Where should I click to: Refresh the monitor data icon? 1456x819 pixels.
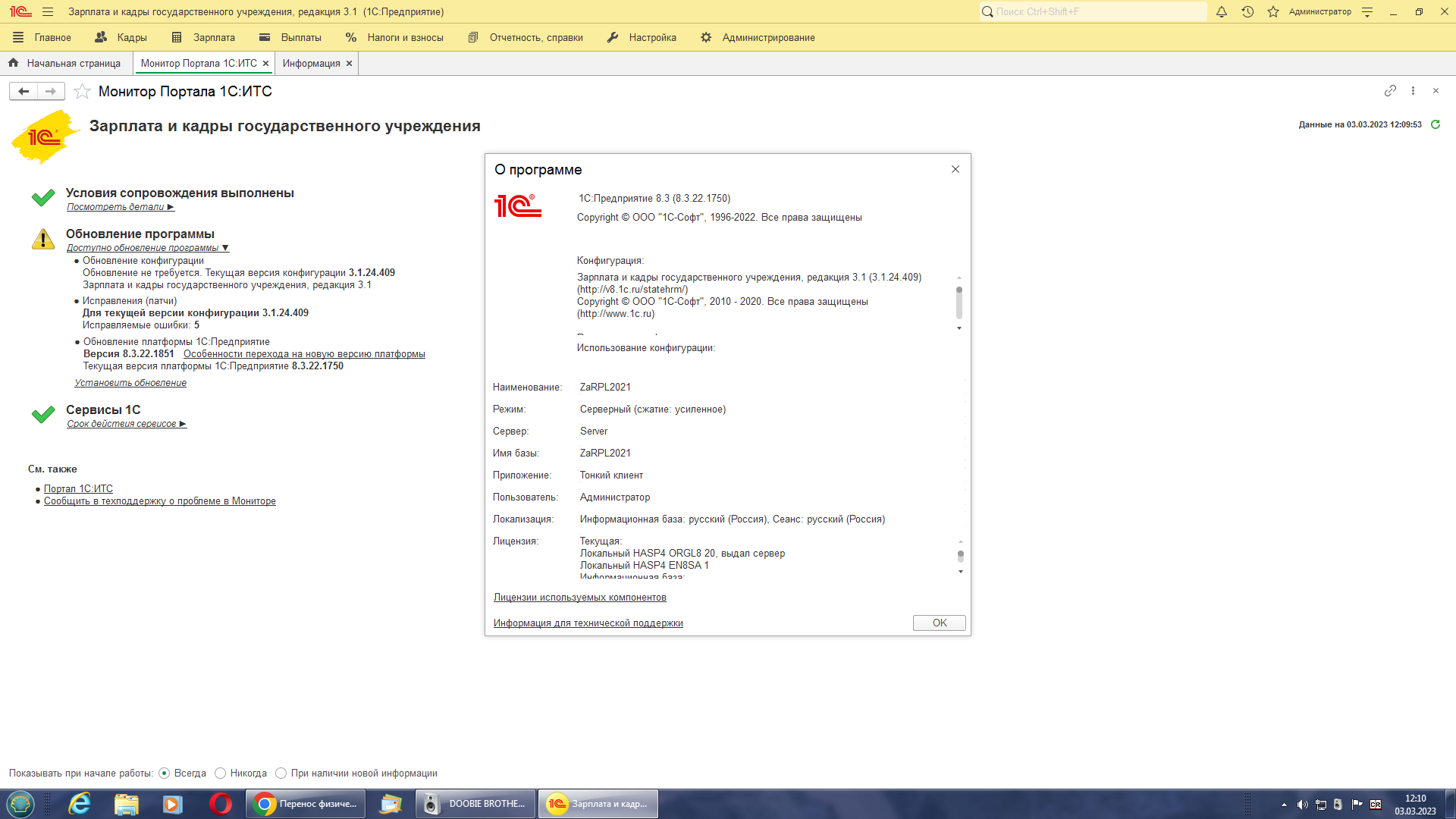[x=1435, y=124]
